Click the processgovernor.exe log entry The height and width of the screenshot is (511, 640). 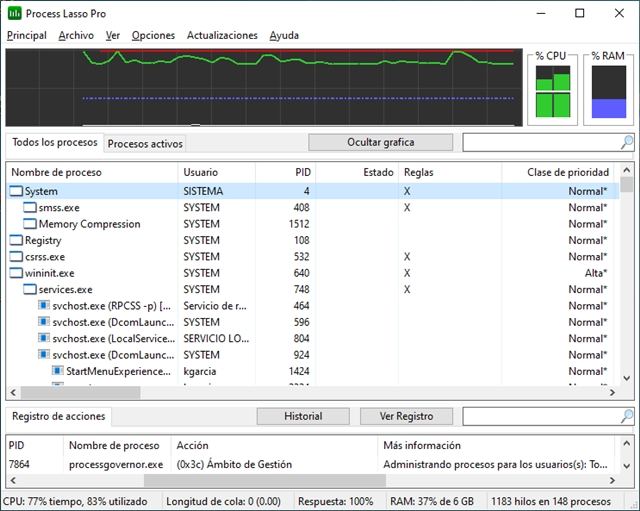click(x=311, y=464)
